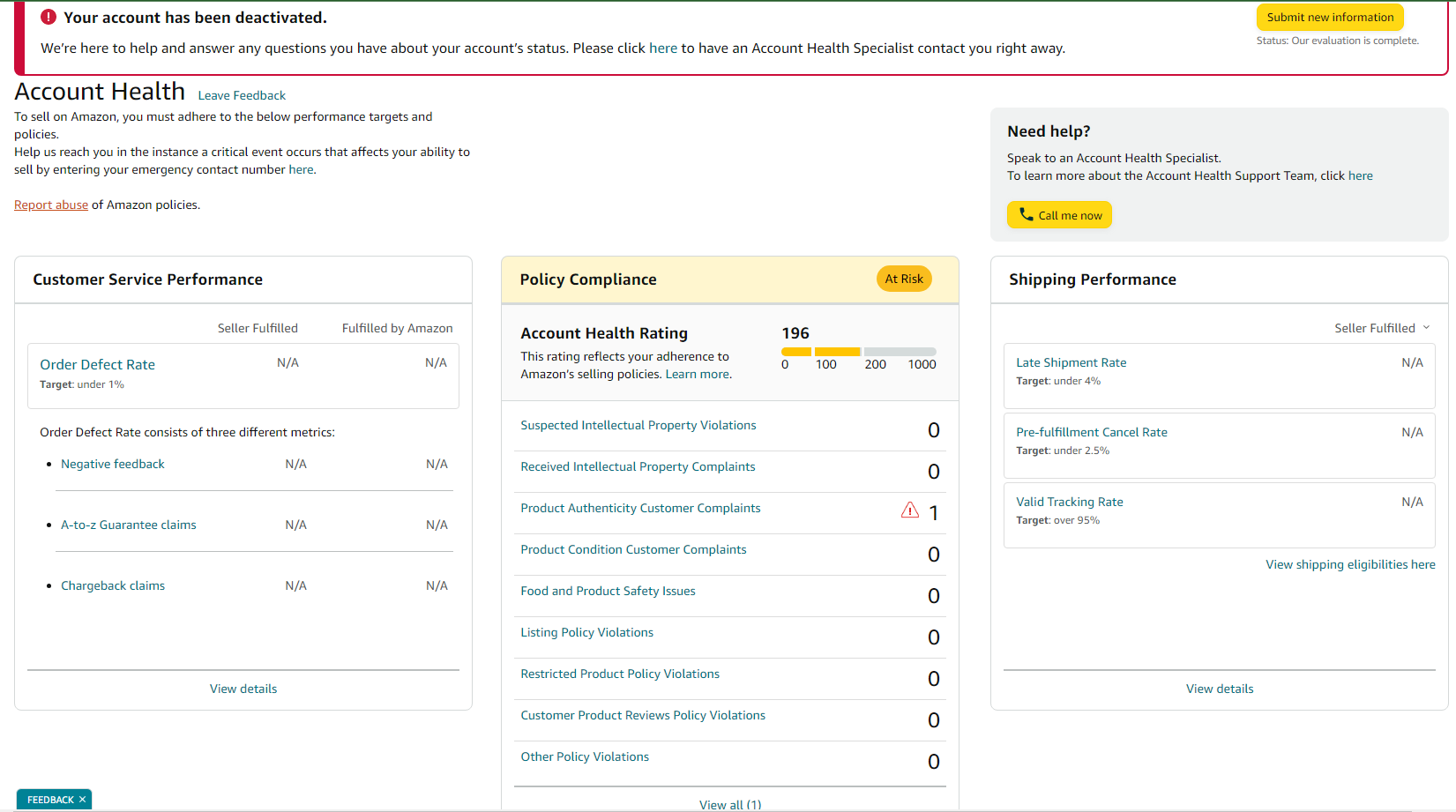Viewport: 1456px width, 812px height.
Task: Click the Need help? heading
Action: 1049,131
